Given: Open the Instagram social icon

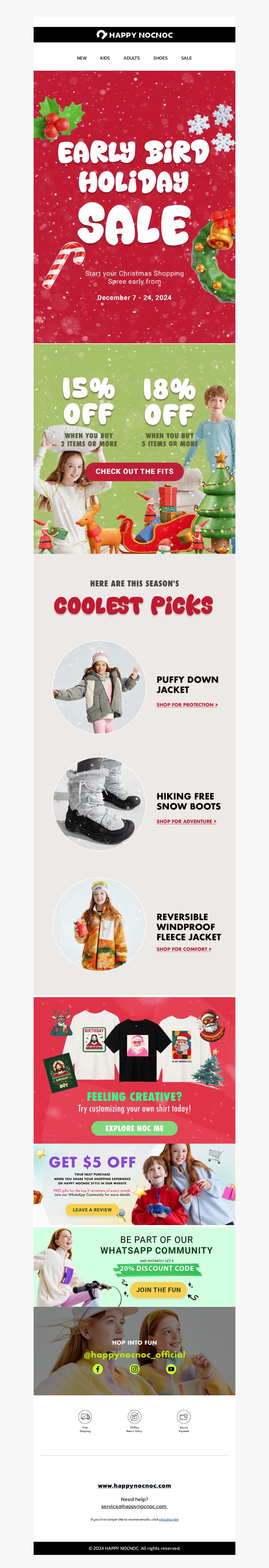Looking at the screenshot, I should pyautogui.click(x=134, y=1369).
